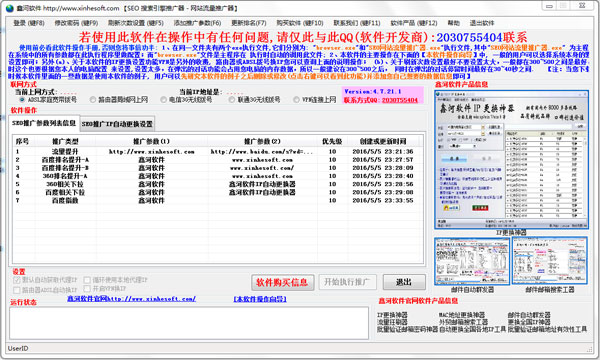Click http://www.baidu.com/s?wd= cell in row 1
The height and width of the screenshot is (360, 600).
click(262, 151)
